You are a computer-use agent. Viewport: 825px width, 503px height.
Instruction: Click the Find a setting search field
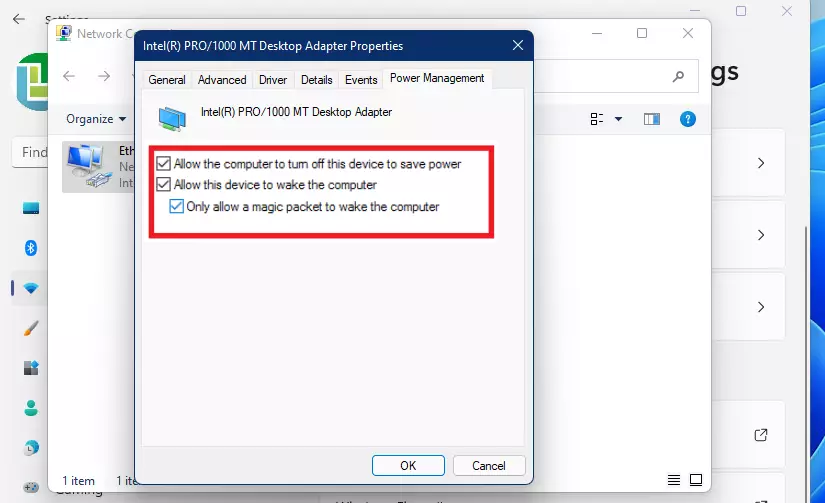coord(30,152)
